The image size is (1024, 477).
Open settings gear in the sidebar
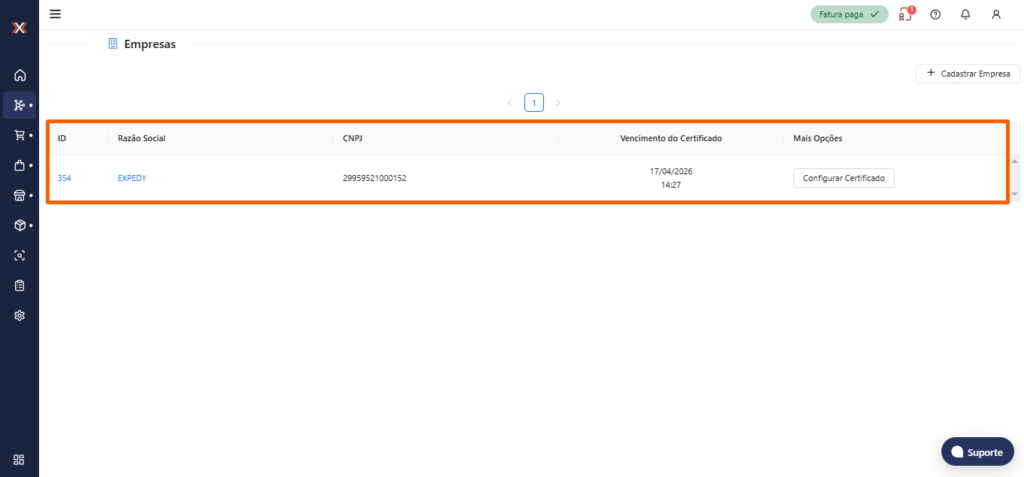pos(19,315)
